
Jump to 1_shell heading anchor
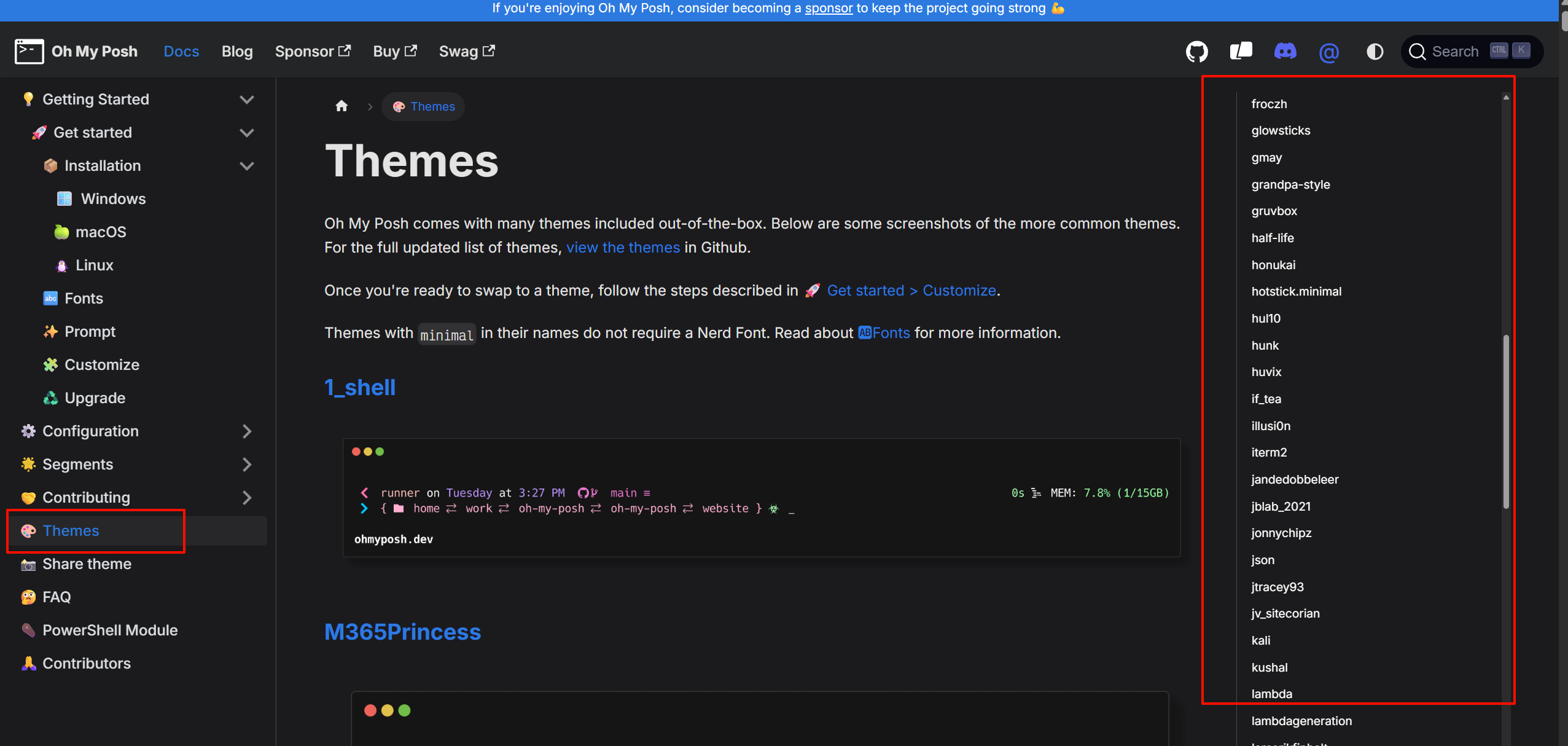coord(360,387)
